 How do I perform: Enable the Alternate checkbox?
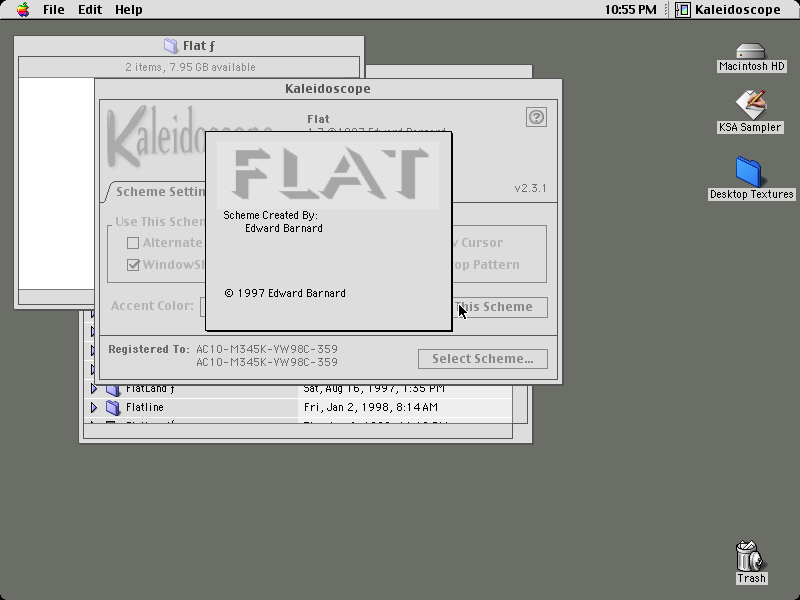tap(133, 243)
